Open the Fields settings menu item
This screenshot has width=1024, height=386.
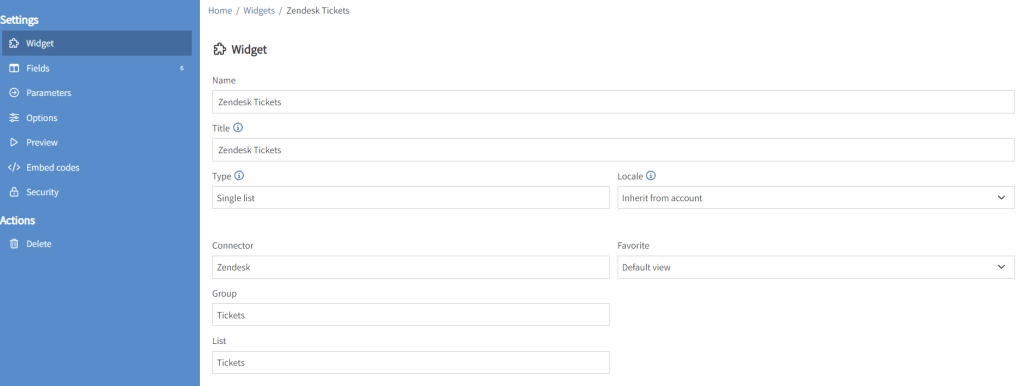tap(97, 68)
